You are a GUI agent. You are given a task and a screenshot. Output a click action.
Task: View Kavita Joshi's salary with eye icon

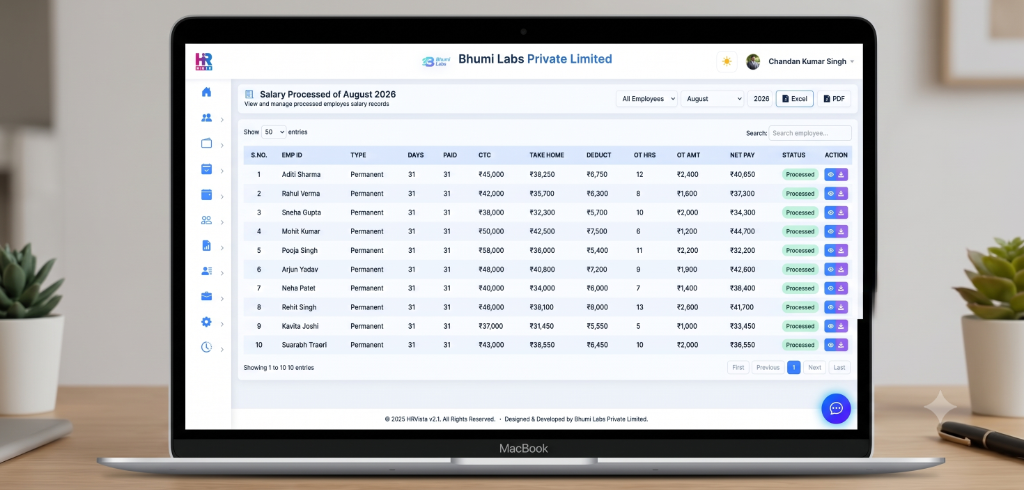pyautogui.click(x=831, y=326)
